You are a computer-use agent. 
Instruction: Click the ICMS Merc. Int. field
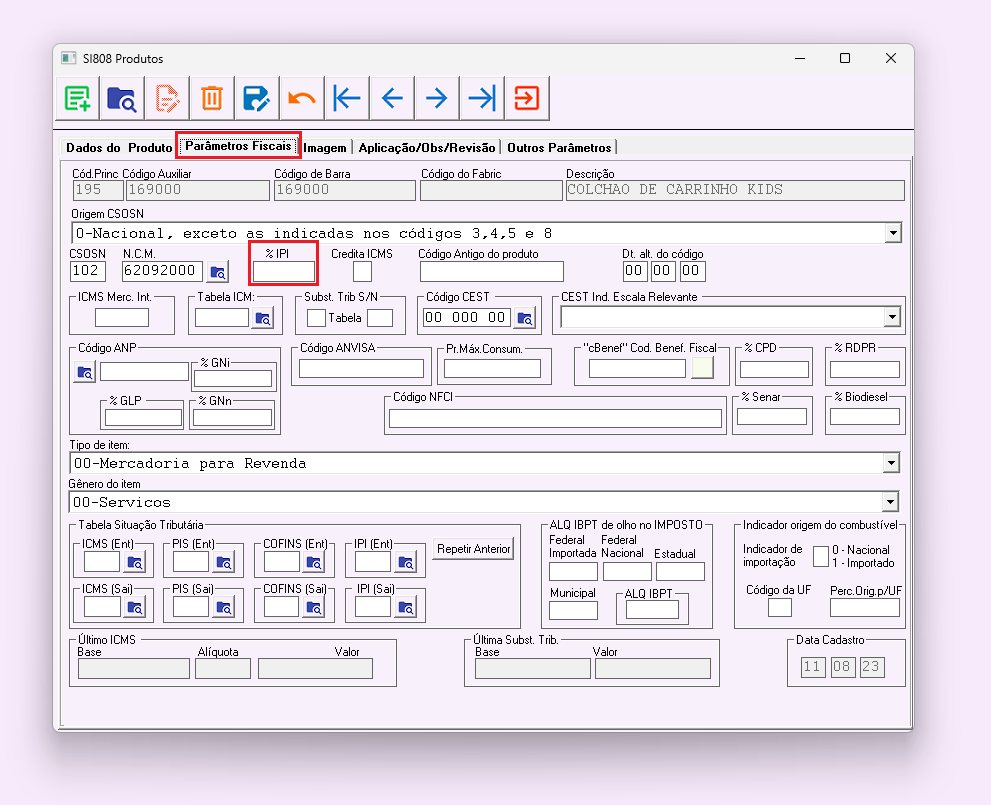coord(122,318)
